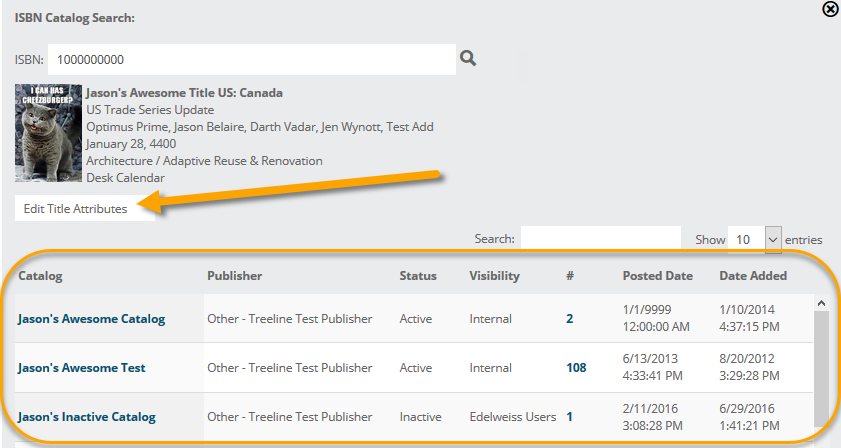Sort by Date Added column header
Image resolution: width=841 pixels, height=448 pixels.
click(753, 275)
